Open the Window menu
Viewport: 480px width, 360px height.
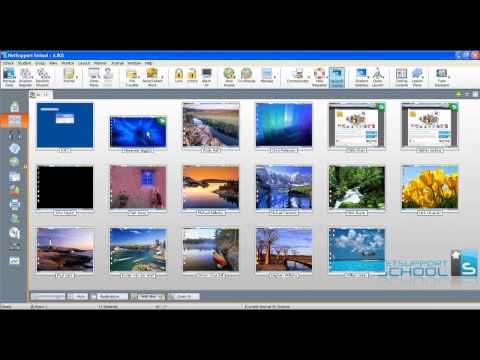click(x=134, y=63)
